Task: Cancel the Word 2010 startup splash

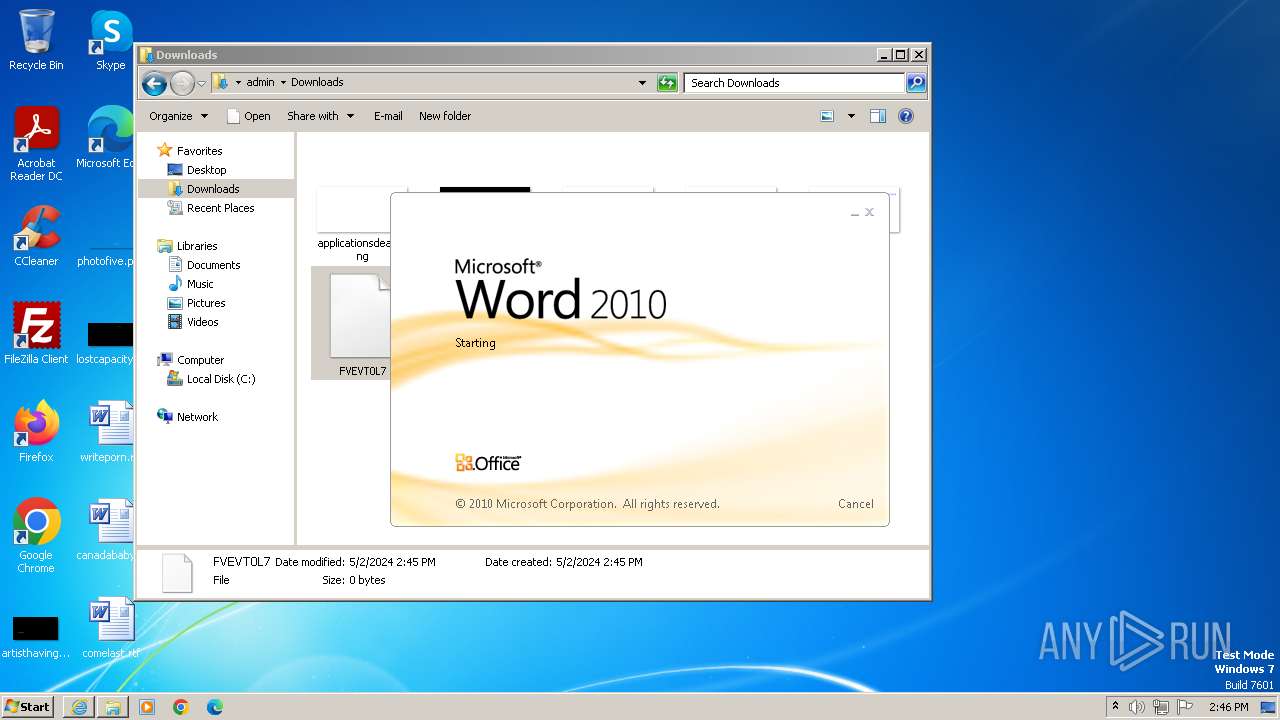Action: tap(856, 504)
